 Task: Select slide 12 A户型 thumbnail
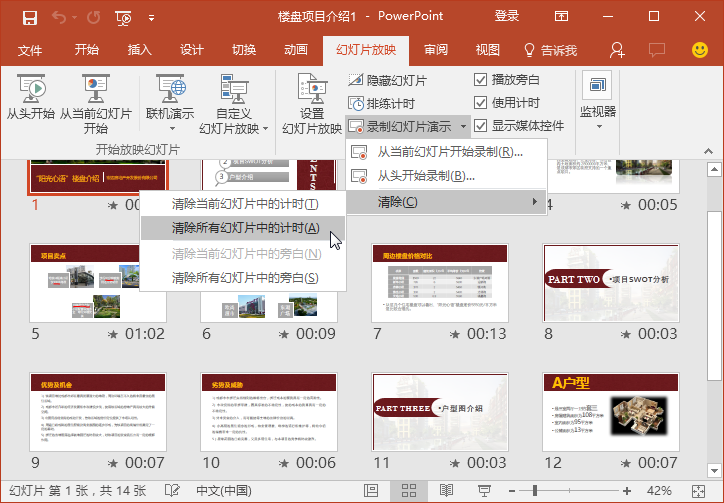pos(611,412)
